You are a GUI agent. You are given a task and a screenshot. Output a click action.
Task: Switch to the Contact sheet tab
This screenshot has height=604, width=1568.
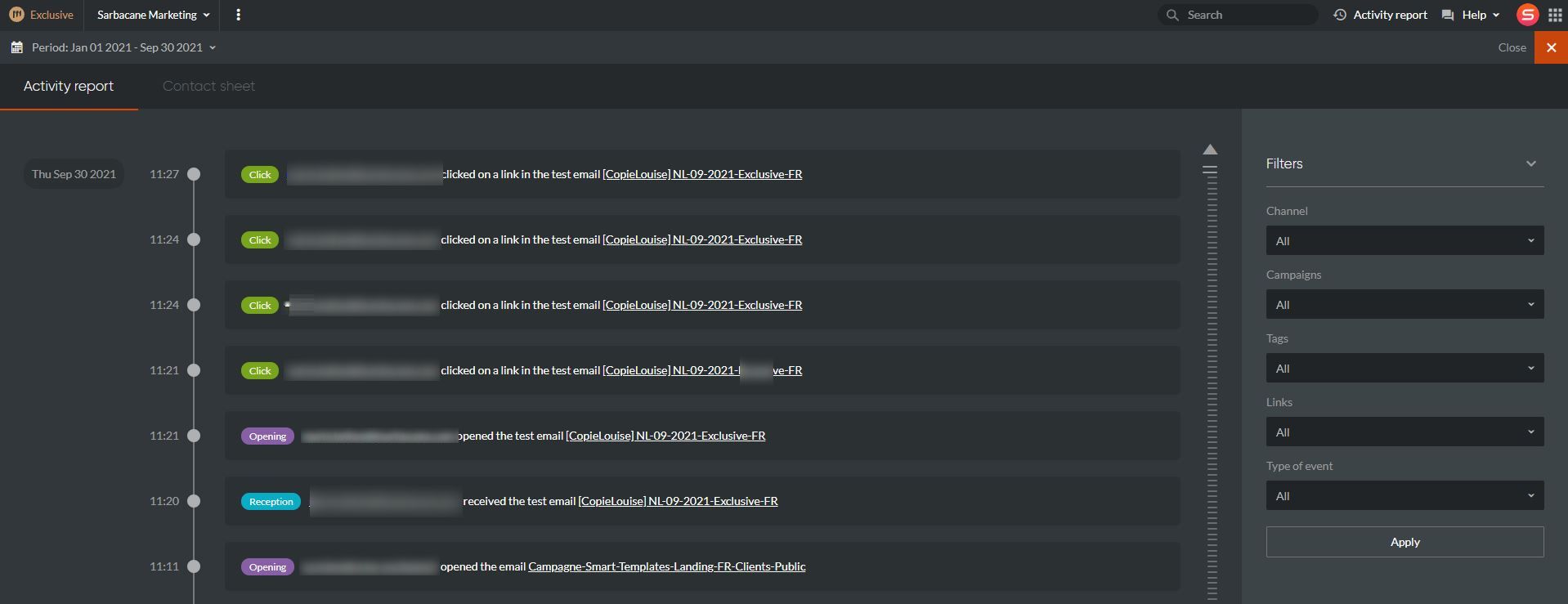(208, 86)
